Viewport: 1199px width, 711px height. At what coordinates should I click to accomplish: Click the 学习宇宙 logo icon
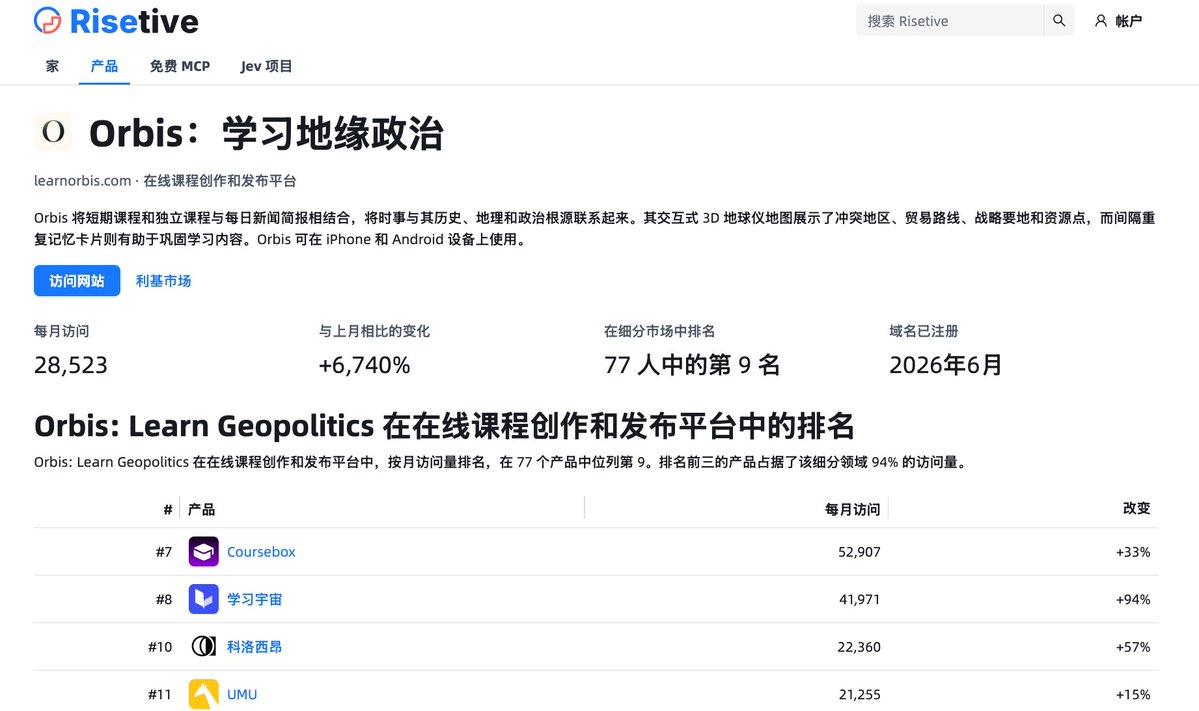click(x=203, y=599)
